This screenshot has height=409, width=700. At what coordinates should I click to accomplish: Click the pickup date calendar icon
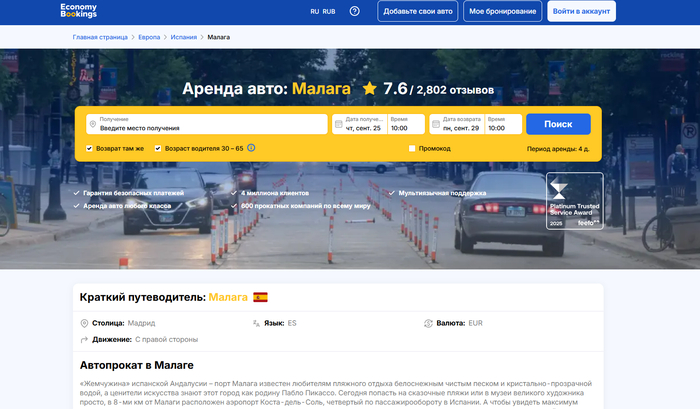point(338,125)
